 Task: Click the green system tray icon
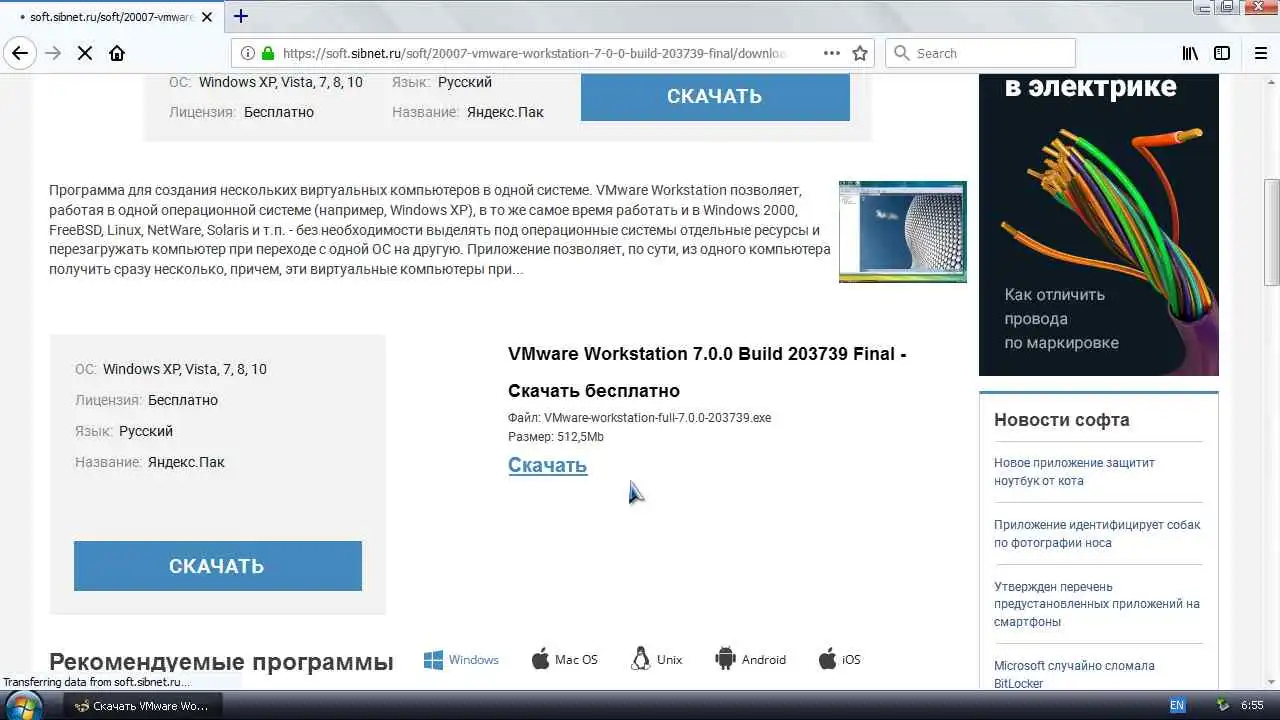(1222, 705)
